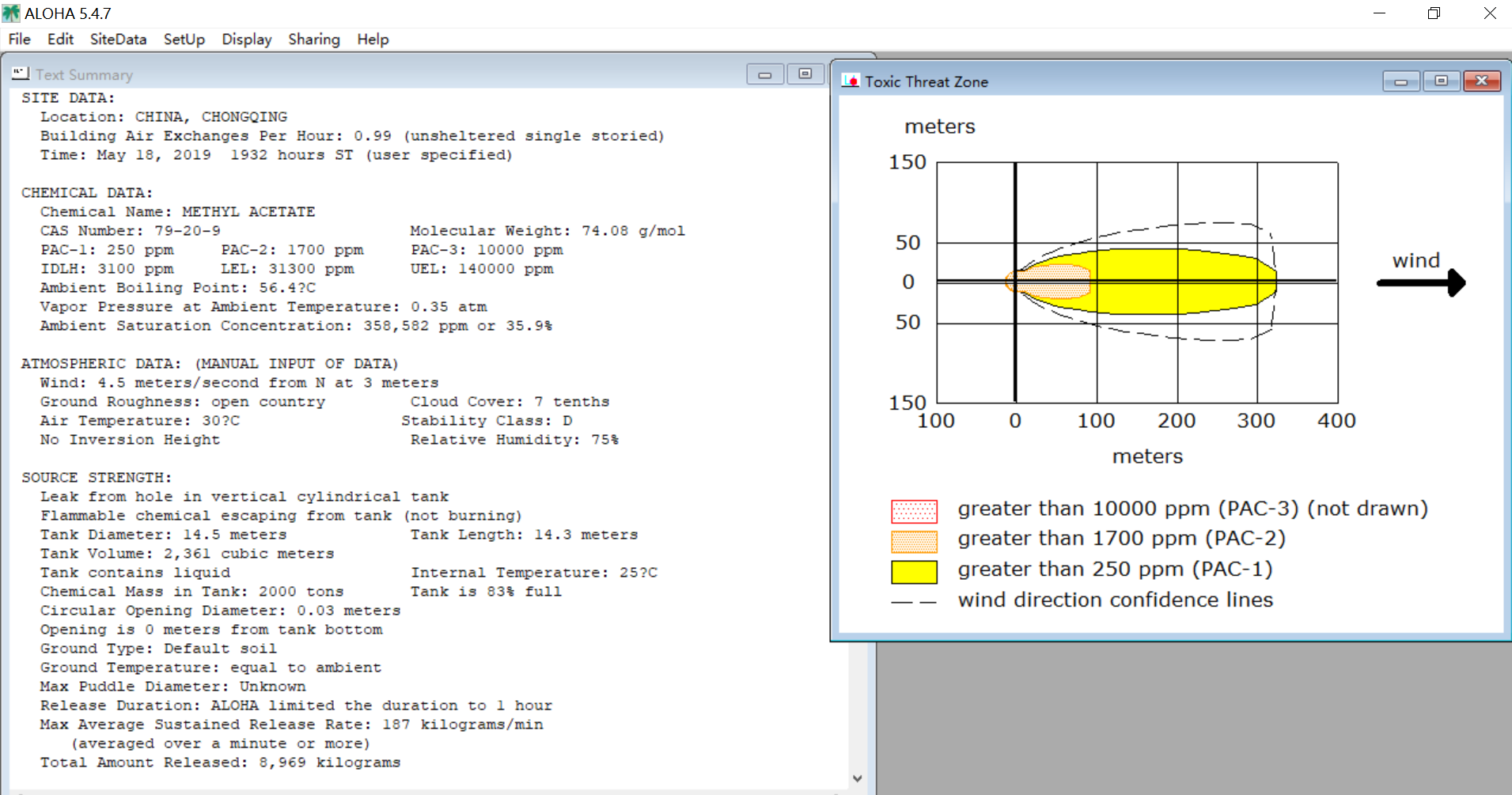Click 'Max Average Sustained Release Rate' line

point(292,725)
